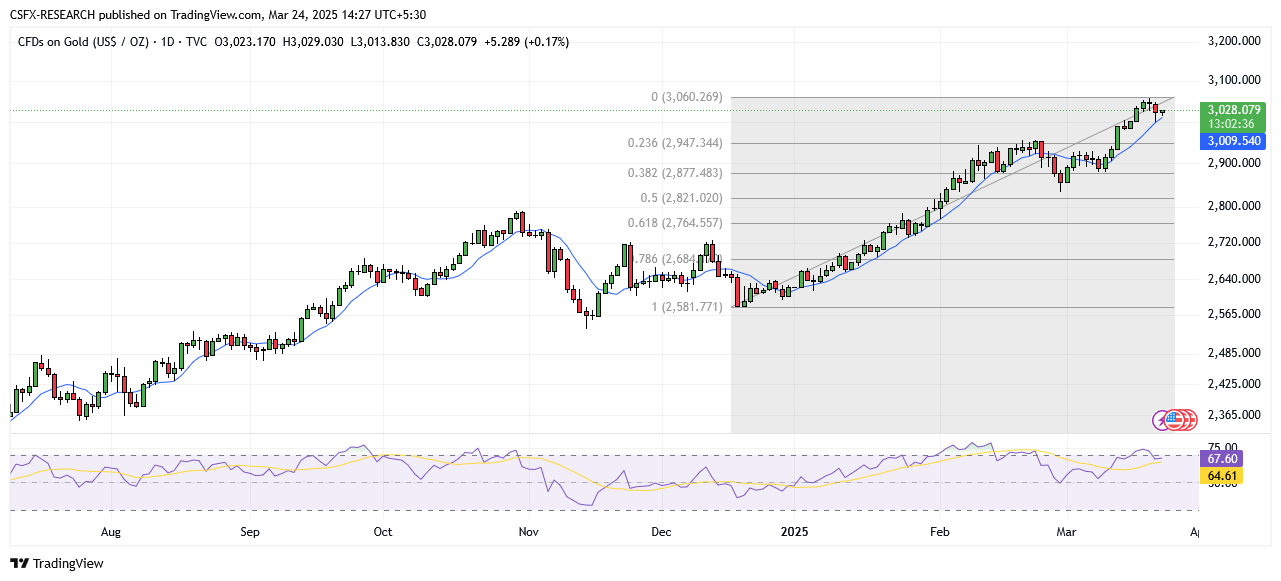Click the Oct label on the time axis
Viewport: 1281px width, 581px height.
tap(382, 532)
